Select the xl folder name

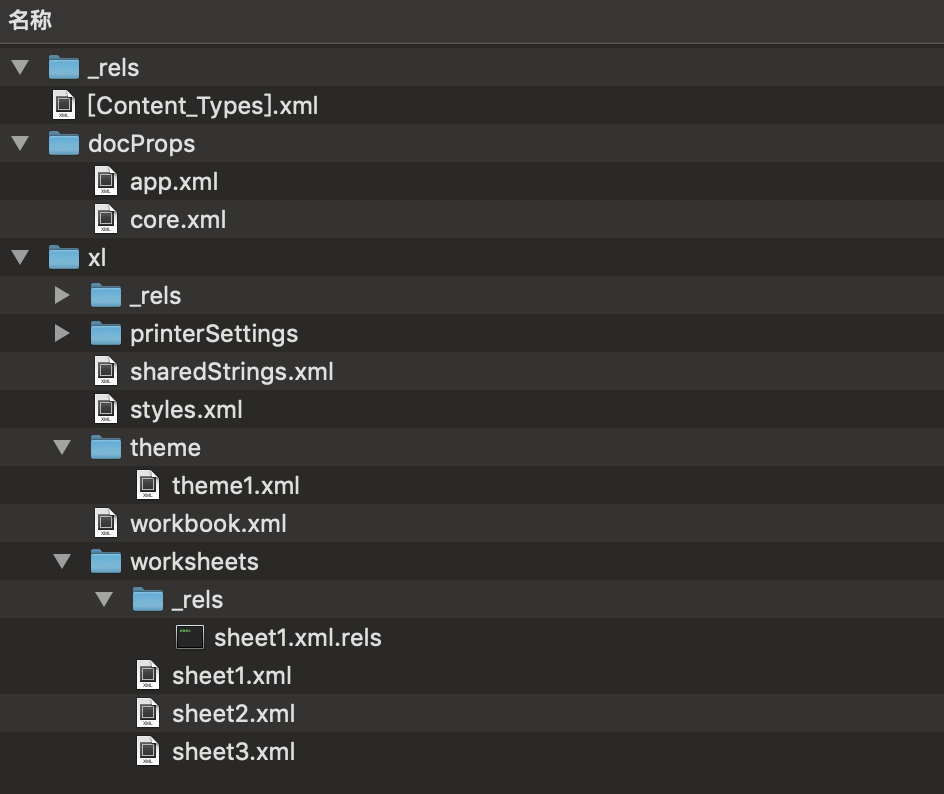coord(97,257)
